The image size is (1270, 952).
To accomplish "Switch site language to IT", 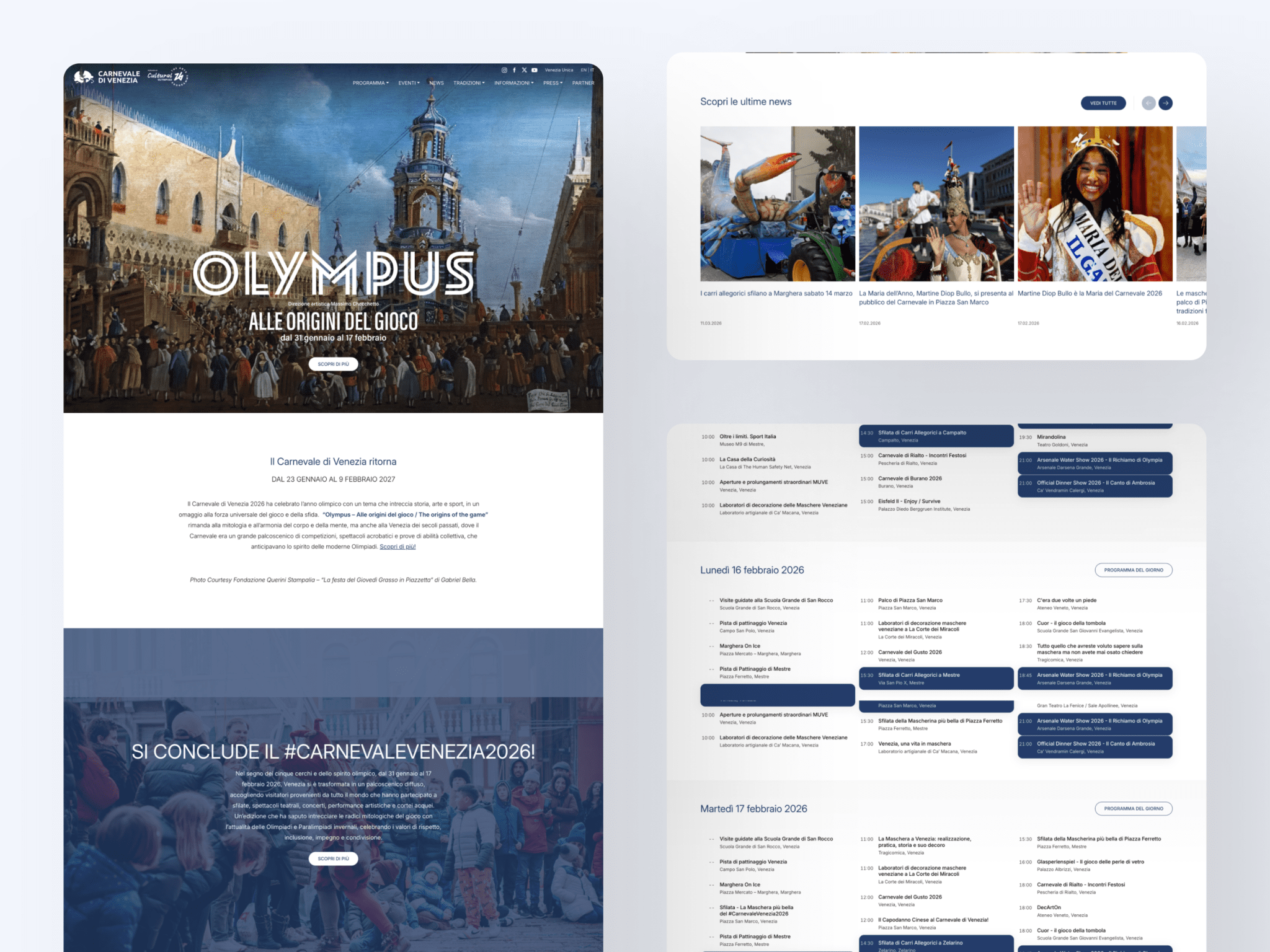I will point(592,70).
